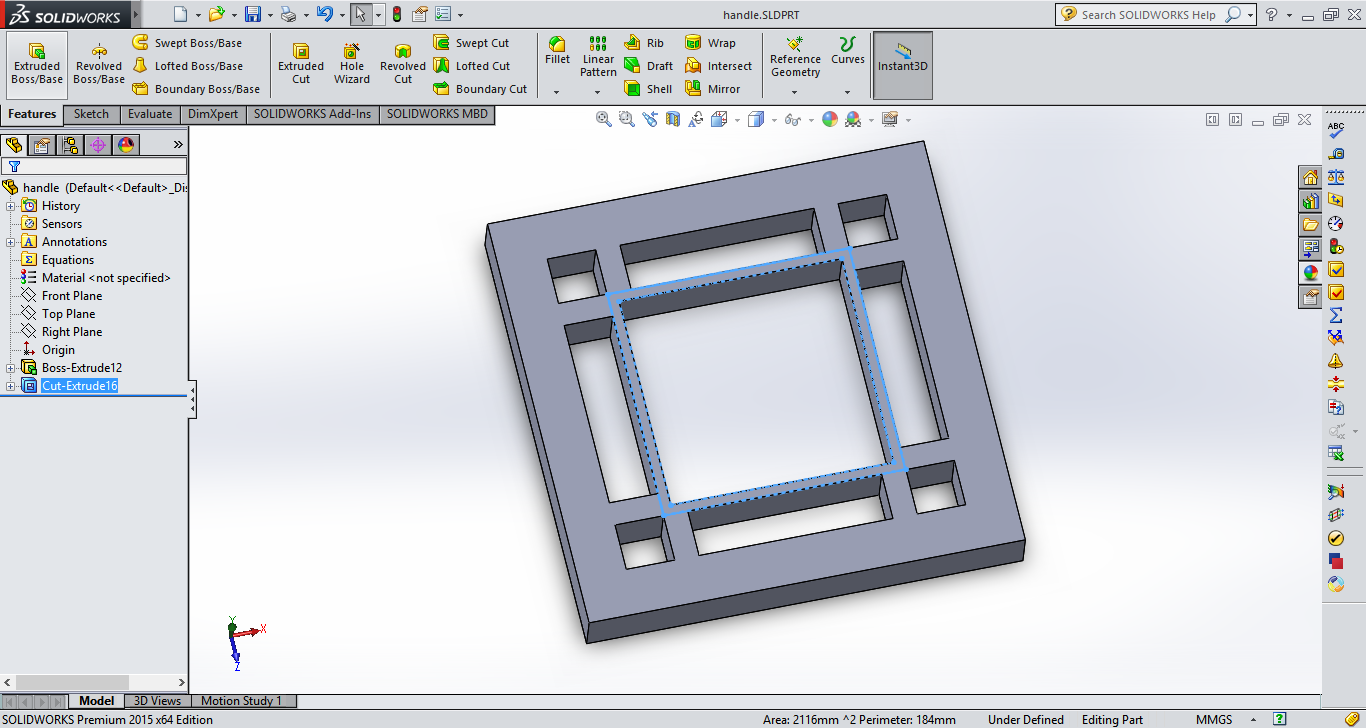
Task: Expand the History tree node
Action: (11, 206)
